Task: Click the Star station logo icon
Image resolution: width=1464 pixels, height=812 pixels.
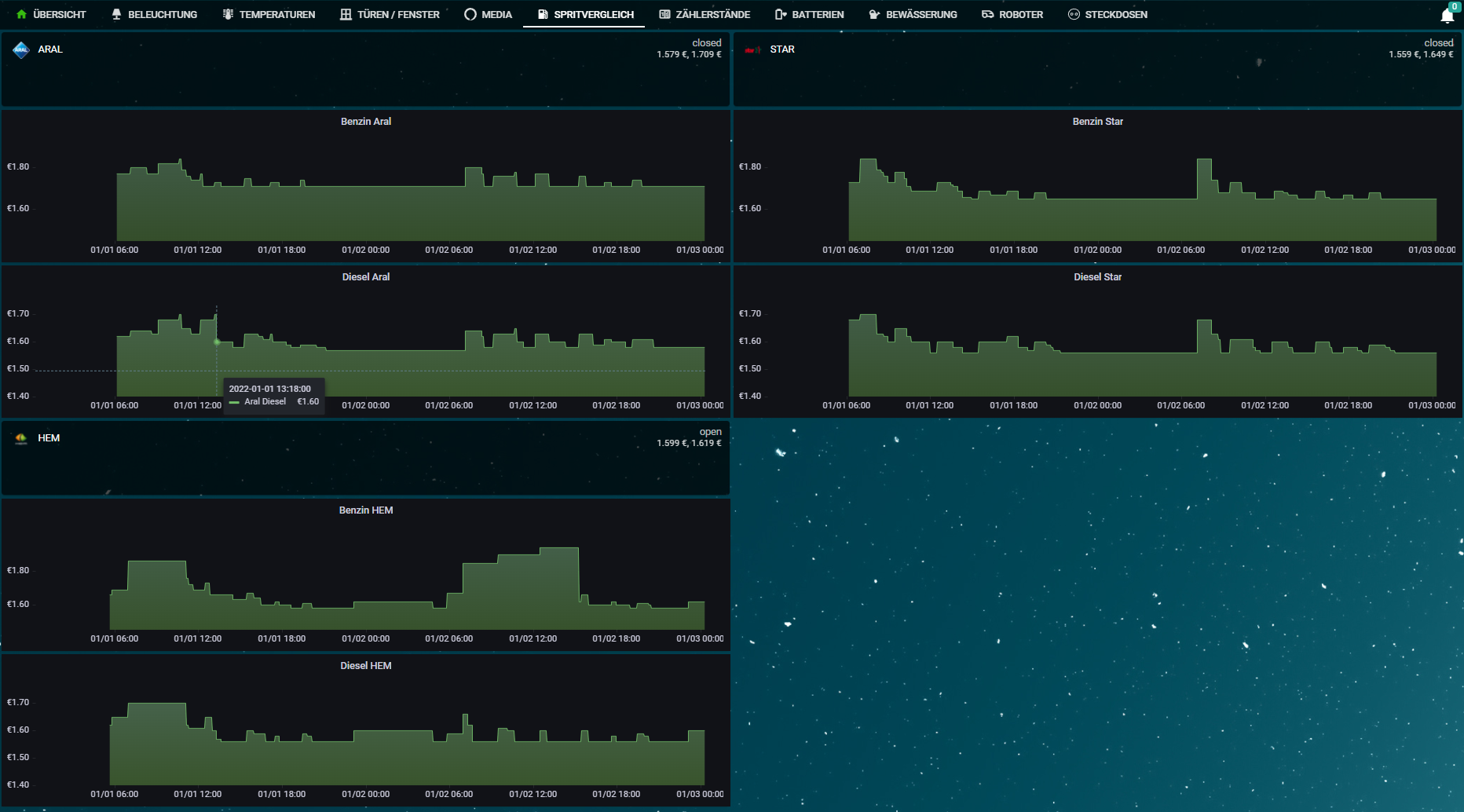Action: pyautogui.click(x=753, y=49)
